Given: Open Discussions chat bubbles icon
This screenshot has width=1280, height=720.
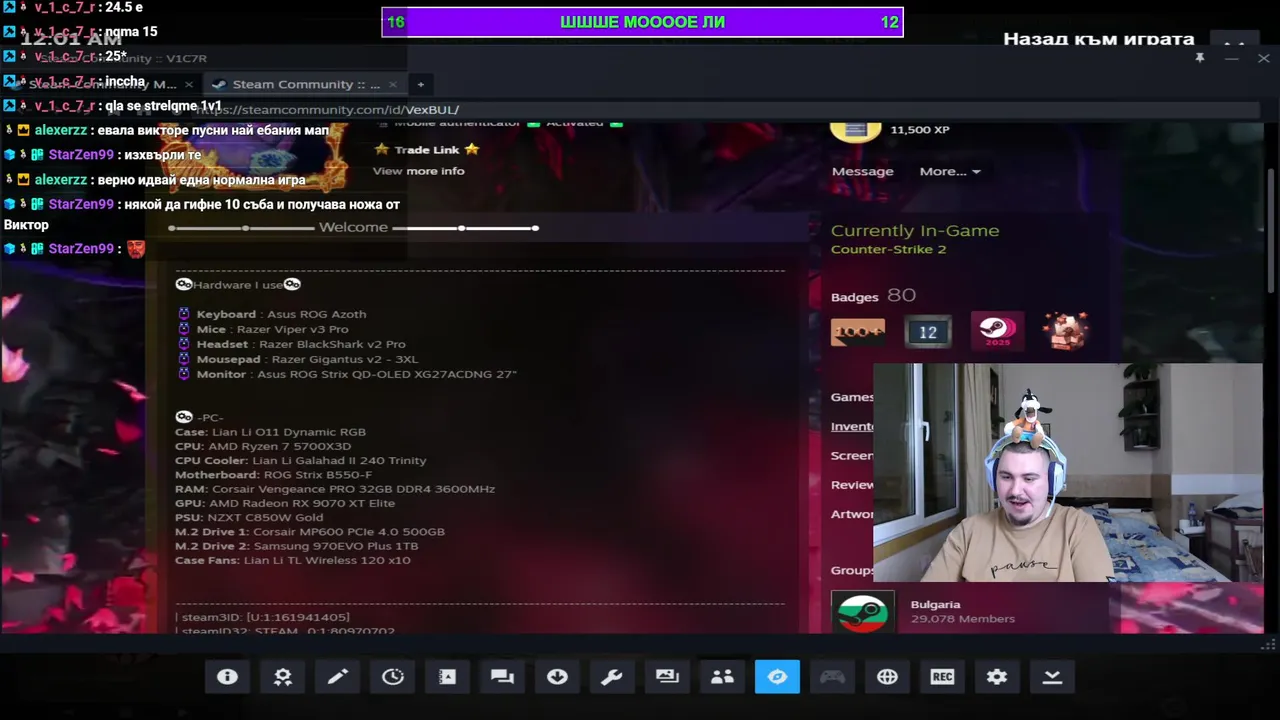Looking at the screenshot, I should (x=502, y=677).
